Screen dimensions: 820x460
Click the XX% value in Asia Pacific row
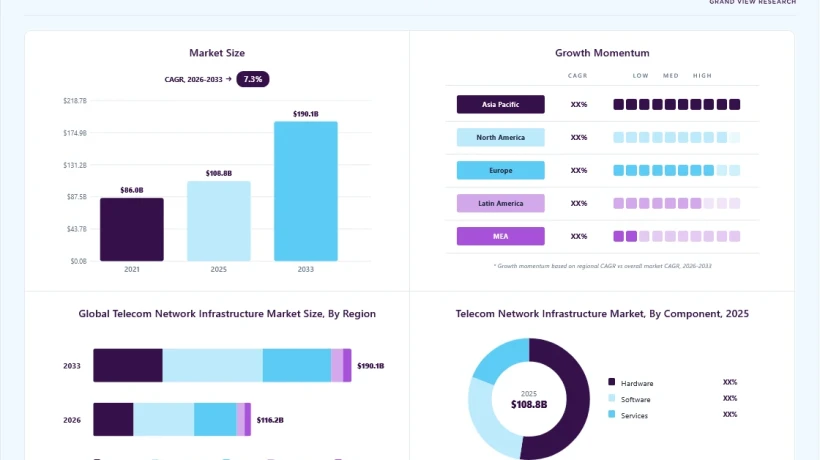pos(578,104)
